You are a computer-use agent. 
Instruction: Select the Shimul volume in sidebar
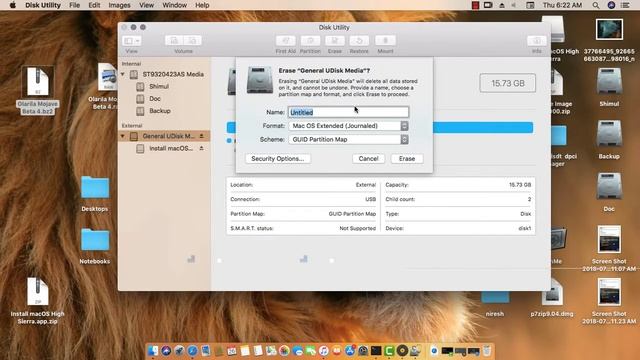pos(159,87)
